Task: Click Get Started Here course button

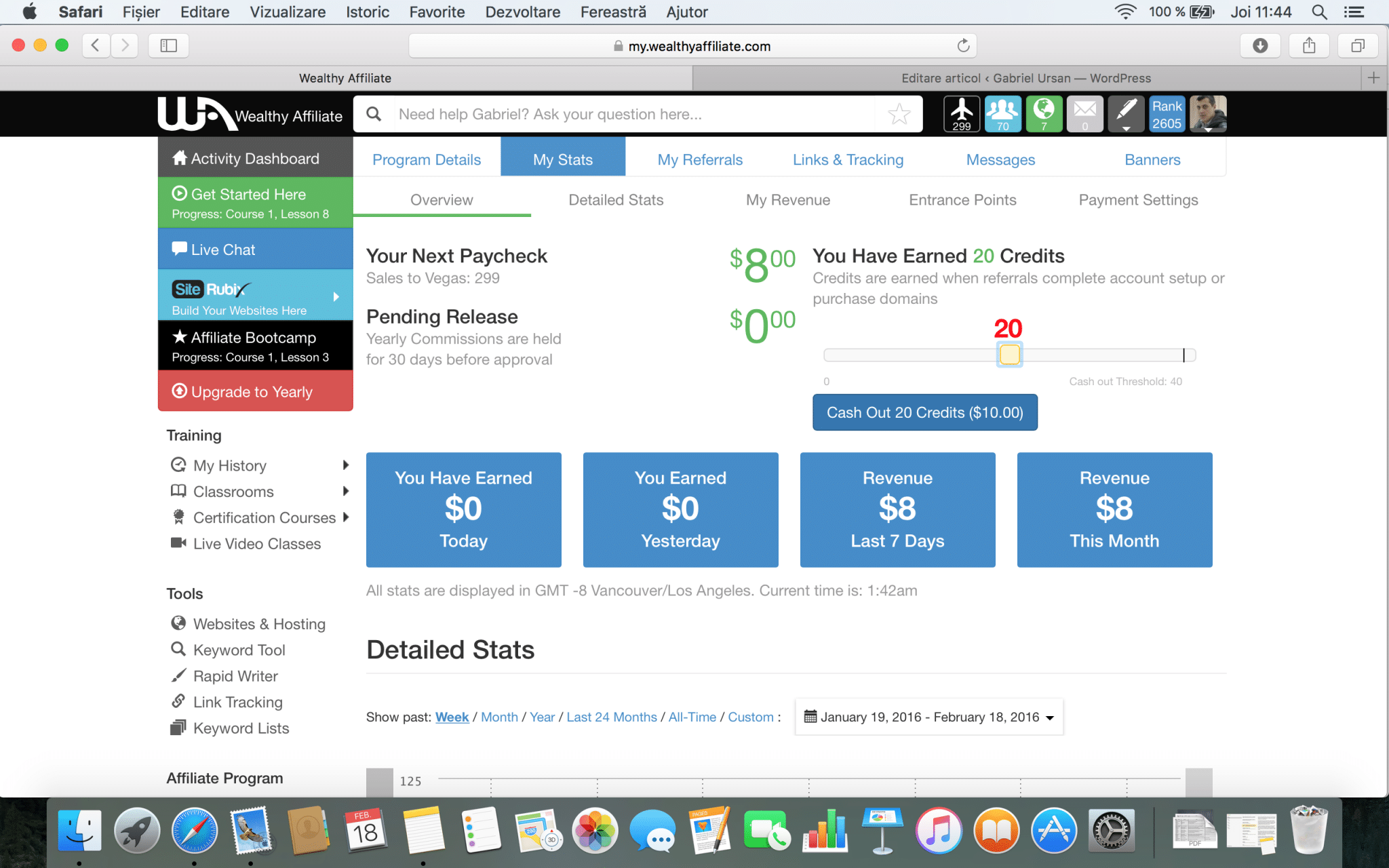Action: [256, 203]
